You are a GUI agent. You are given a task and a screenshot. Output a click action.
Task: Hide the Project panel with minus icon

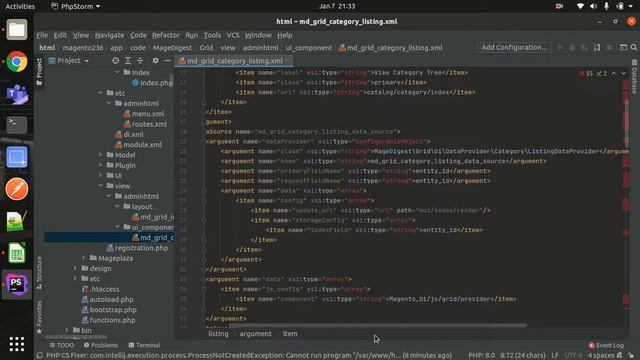tap(167, 60)
